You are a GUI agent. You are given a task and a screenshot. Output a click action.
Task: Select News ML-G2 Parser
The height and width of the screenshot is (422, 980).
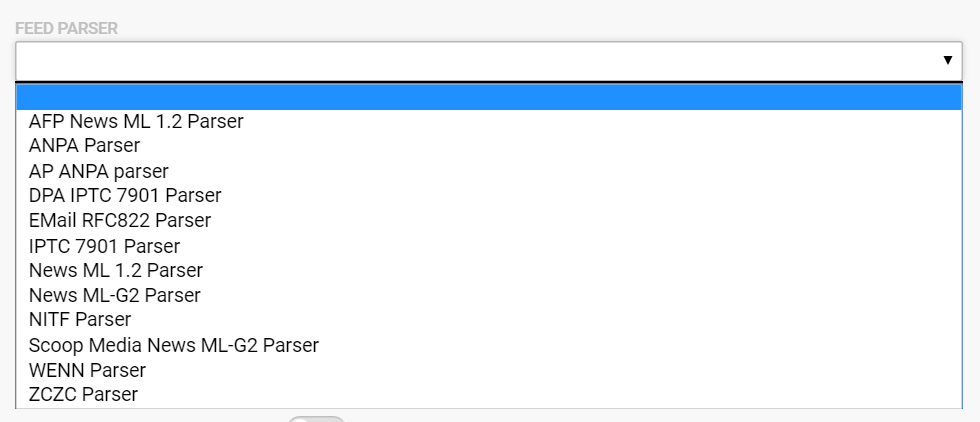pyautogui.click(x=115, y=295)
